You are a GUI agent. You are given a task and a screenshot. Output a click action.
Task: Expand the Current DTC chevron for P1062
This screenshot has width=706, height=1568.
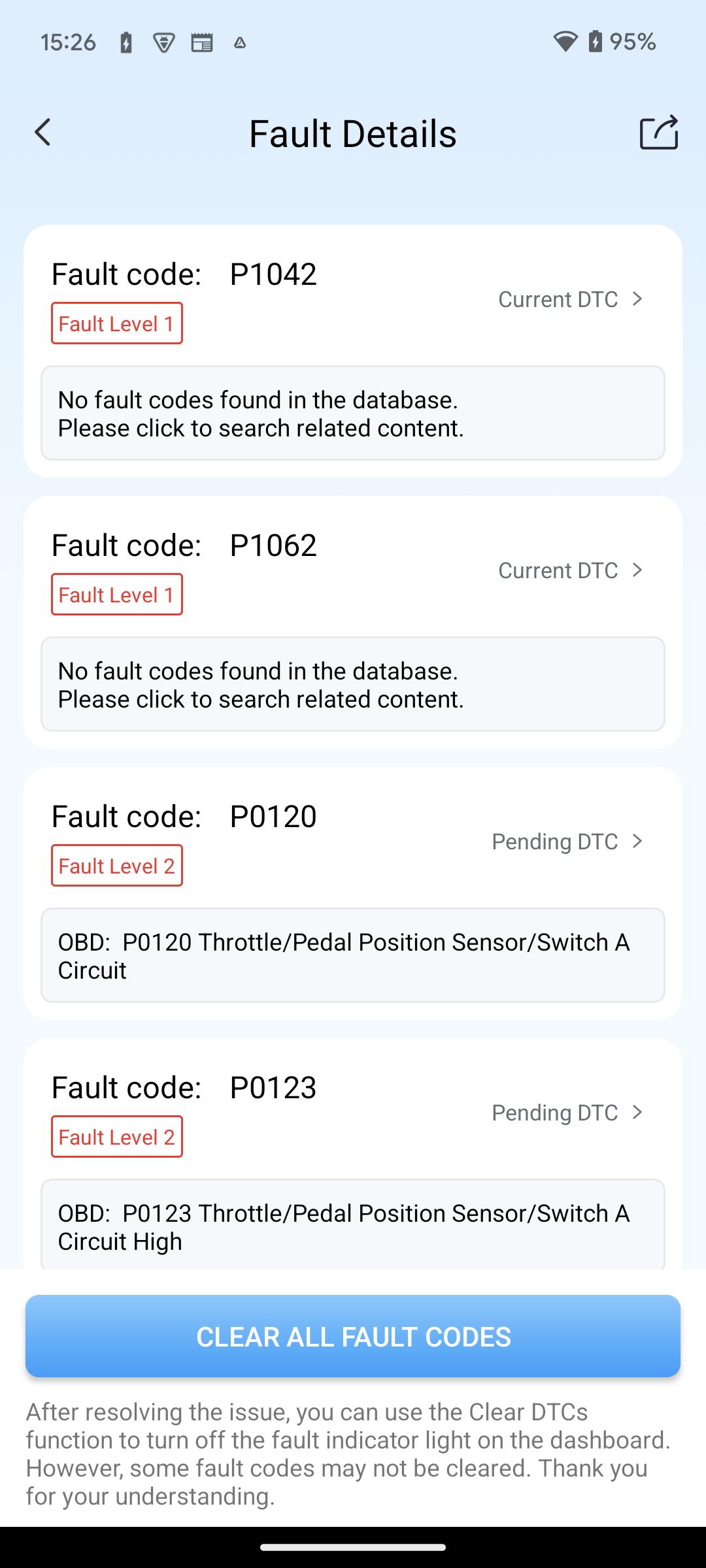pyautogui.click(x=637, y=570)
